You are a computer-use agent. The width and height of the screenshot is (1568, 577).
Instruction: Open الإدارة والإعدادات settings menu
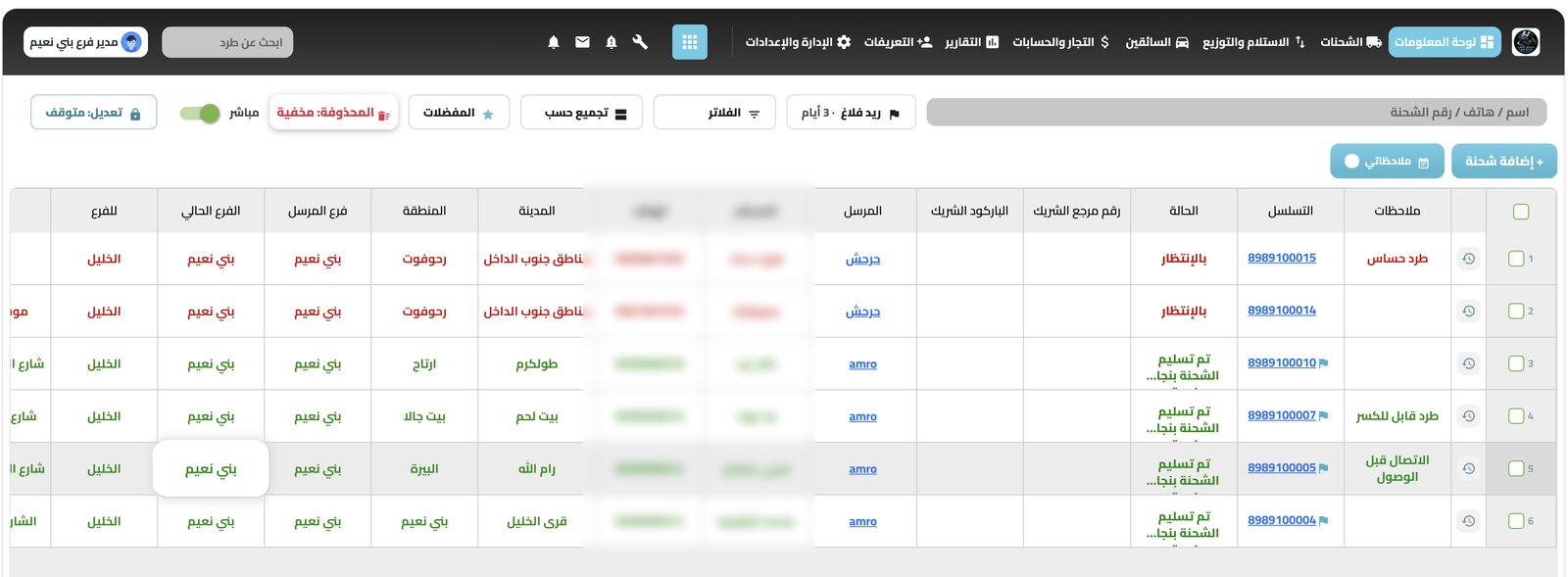click(798, 42)
